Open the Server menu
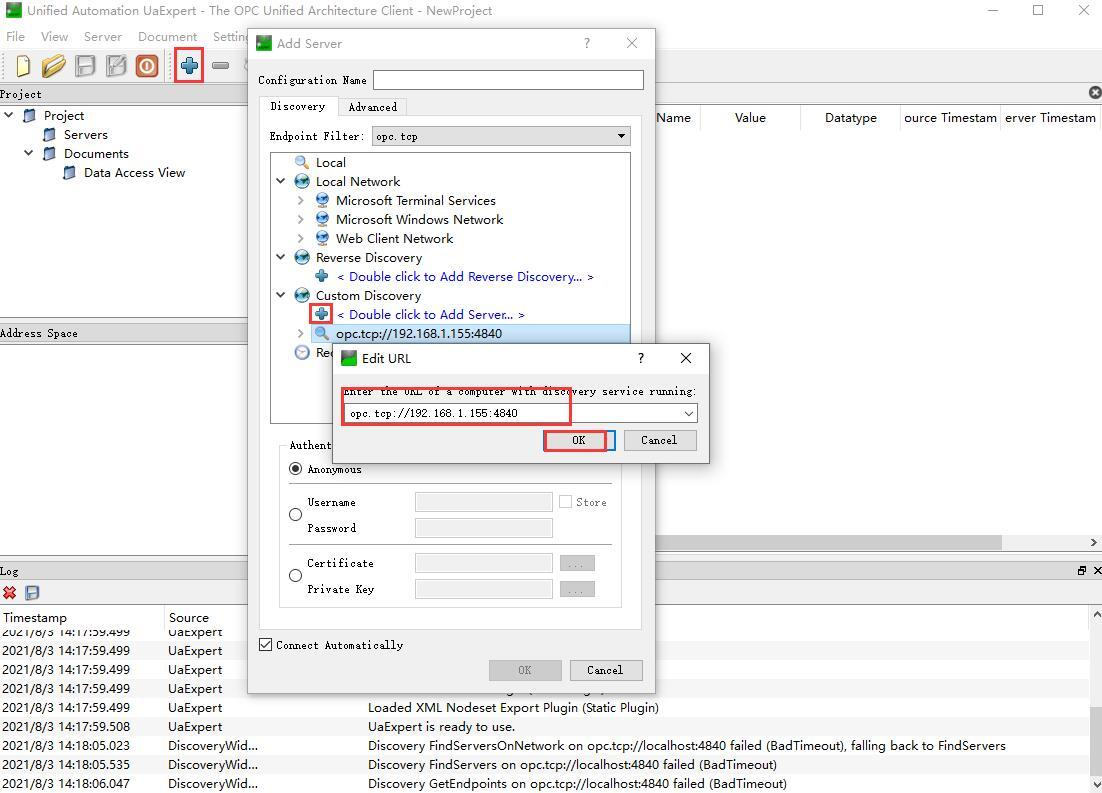Image resolution: width=1102 pixels, height=793 pixels. point(103,37)
